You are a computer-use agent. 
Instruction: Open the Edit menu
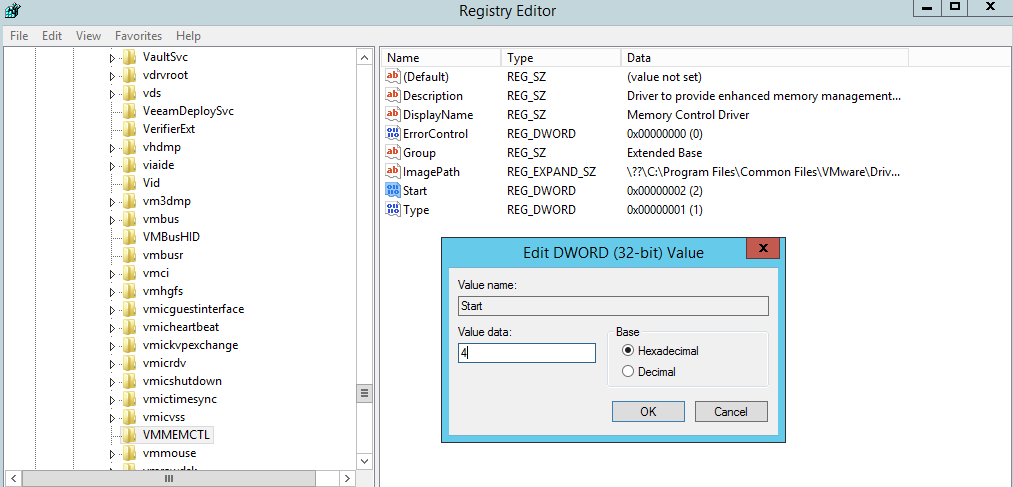point(52,36)
